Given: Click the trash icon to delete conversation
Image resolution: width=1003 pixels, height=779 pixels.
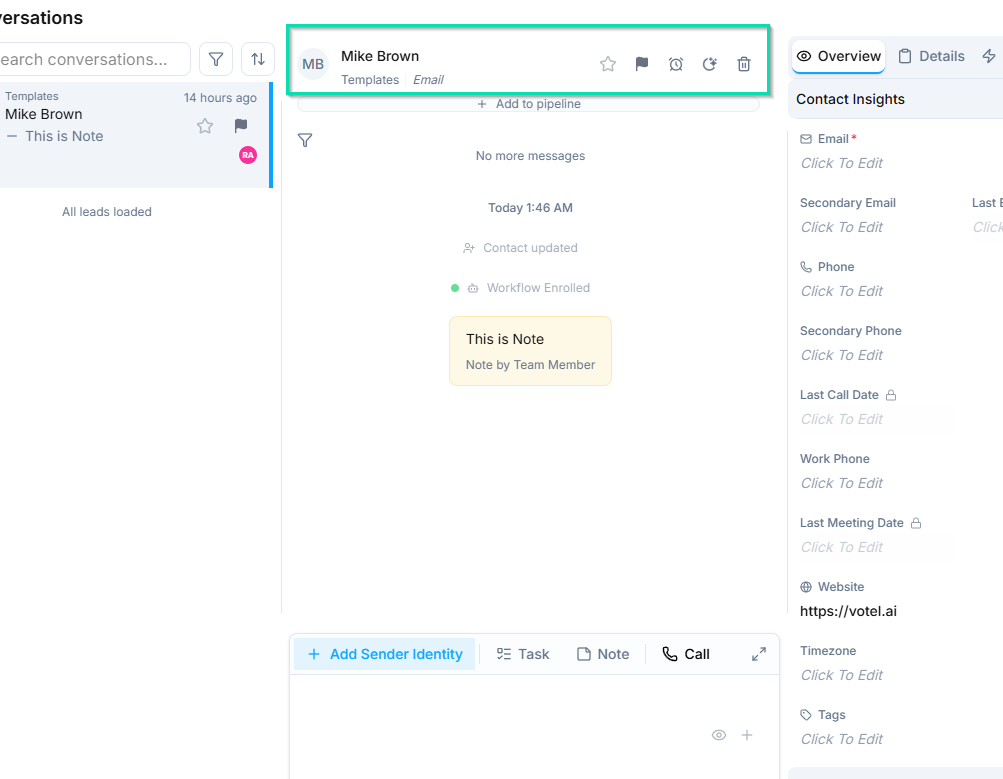Looking at the screenshot, I should pyautogui.click(x=744, y=64).
